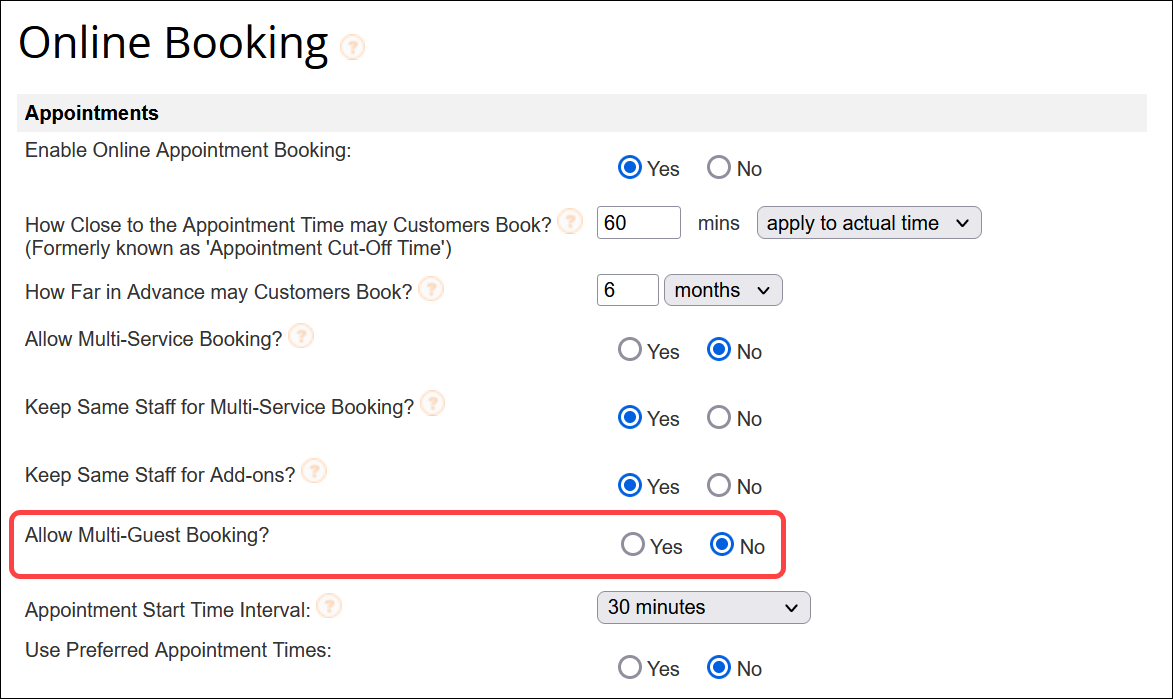The height and width of the screenshot is (699, 1173).
Task: Open help icon for How Close to Appointment Time
Action: point(571,222)
